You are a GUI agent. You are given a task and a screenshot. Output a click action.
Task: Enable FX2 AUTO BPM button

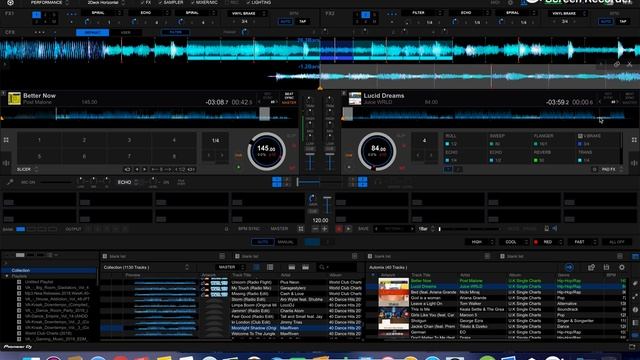click(606, 21)
